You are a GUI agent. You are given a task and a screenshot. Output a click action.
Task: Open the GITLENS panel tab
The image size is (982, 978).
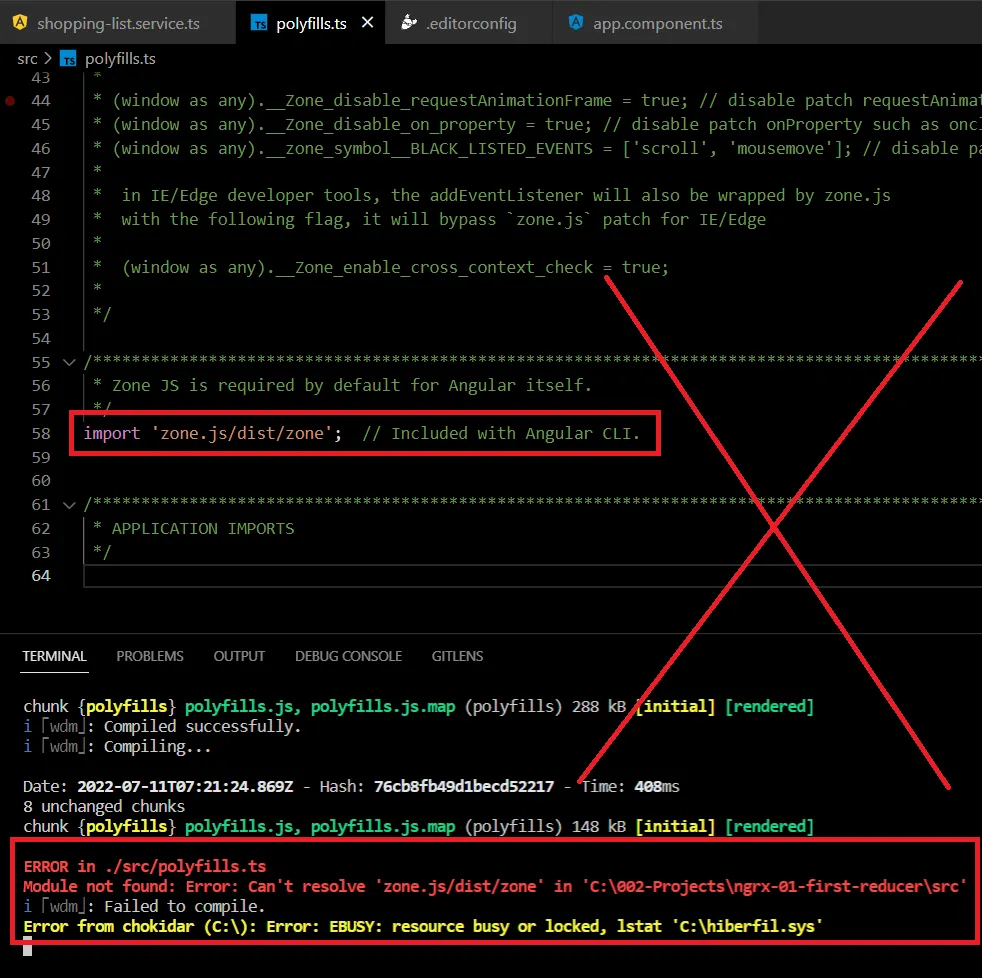[x=457, y=656]
